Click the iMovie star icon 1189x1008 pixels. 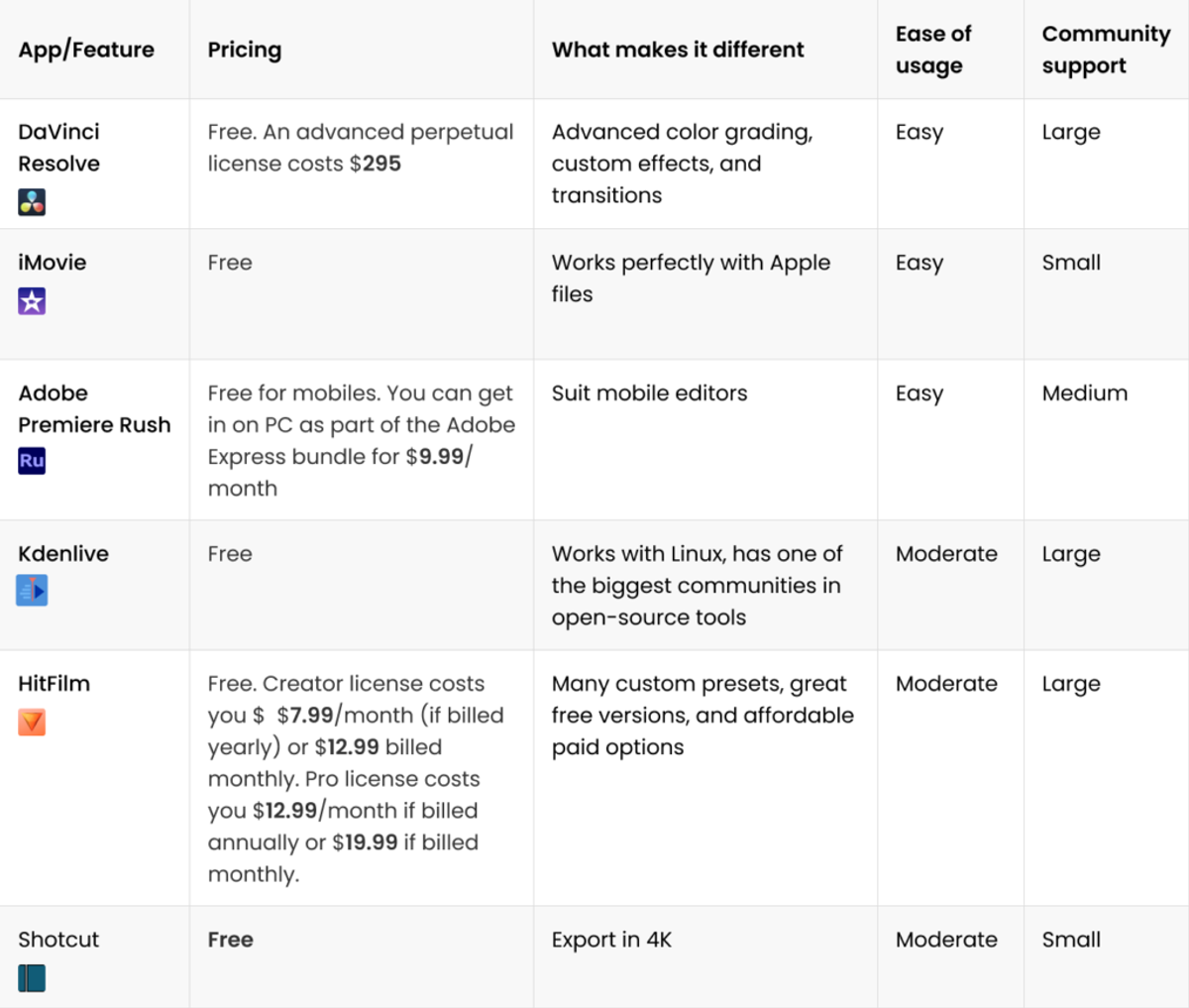pos(32,301)
